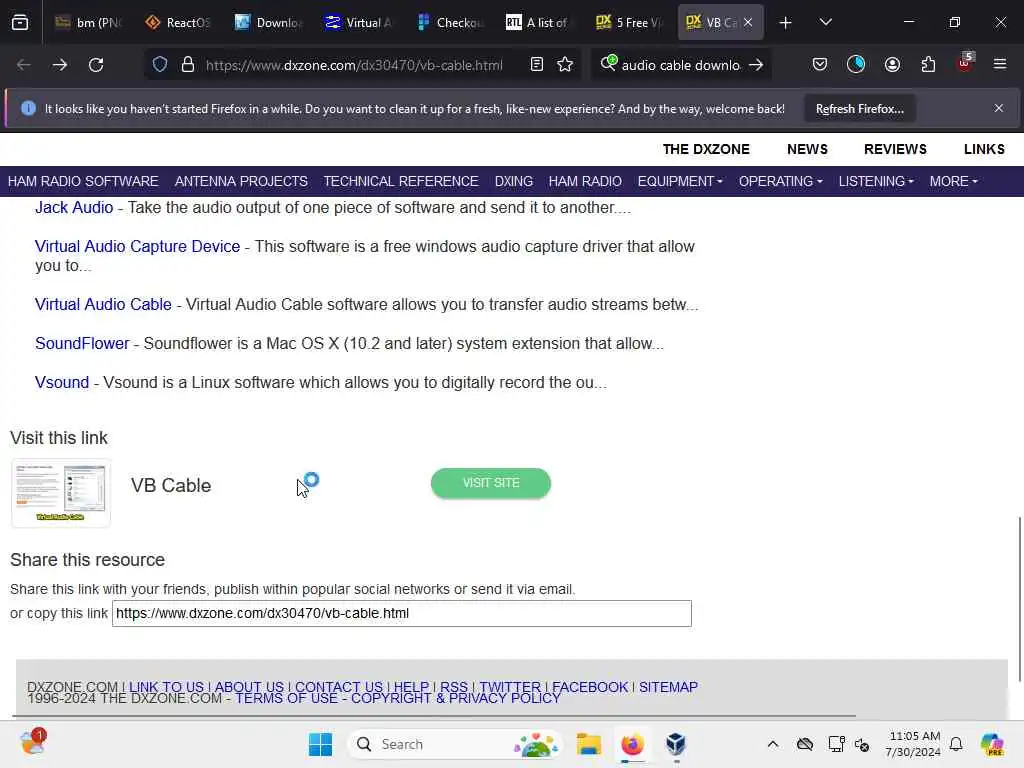Viewport: 1024px width, 768px height.
Task: Open the Vsound link
Action: pos(62,383)
